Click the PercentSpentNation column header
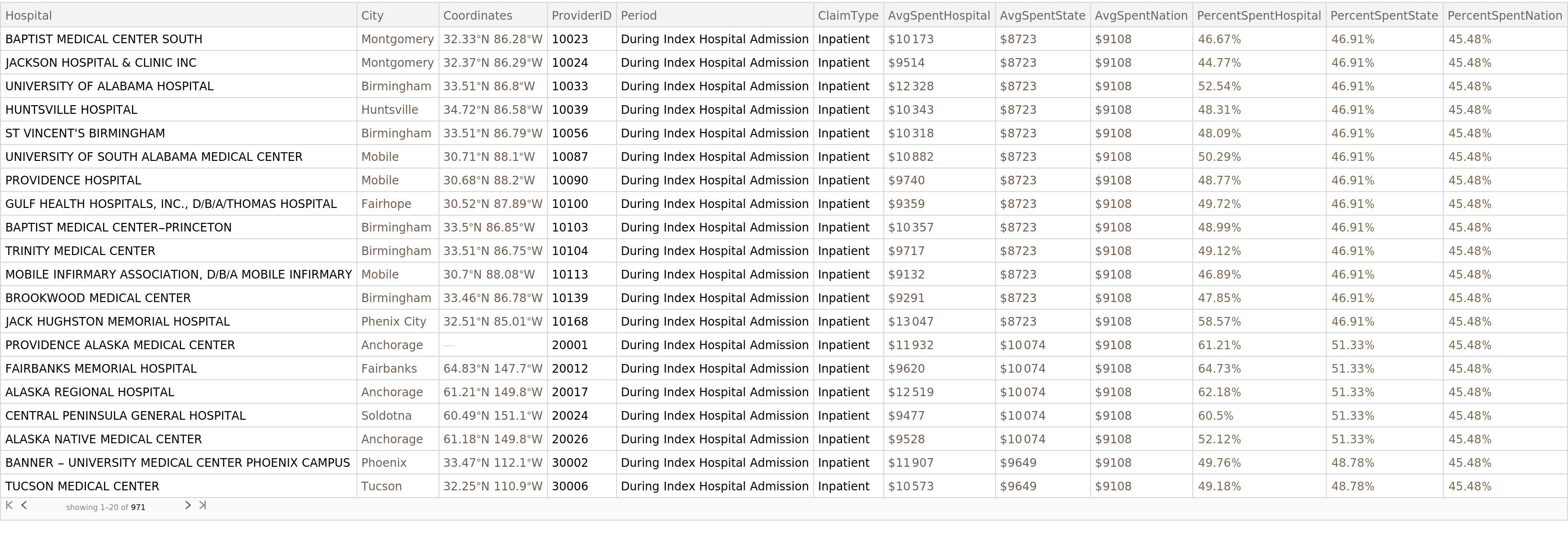 (x=1504, y=16)
